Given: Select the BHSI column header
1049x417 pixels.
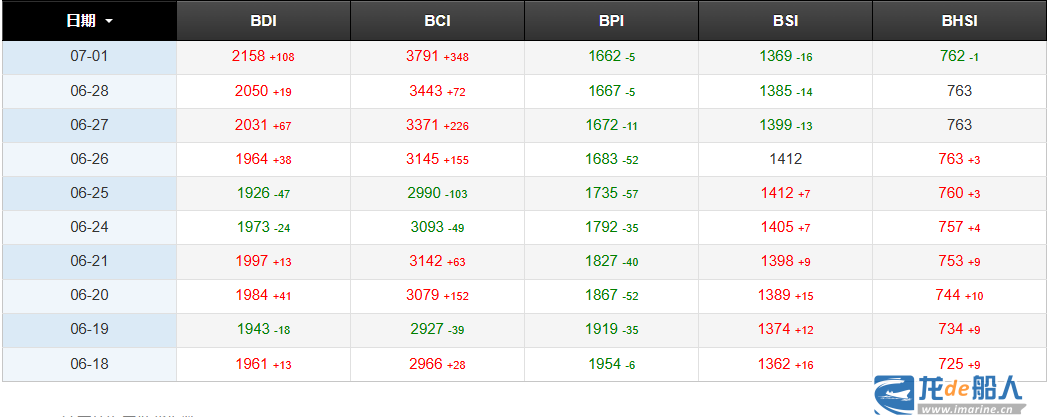Looking at the screenshot, I should pos(959,21).
